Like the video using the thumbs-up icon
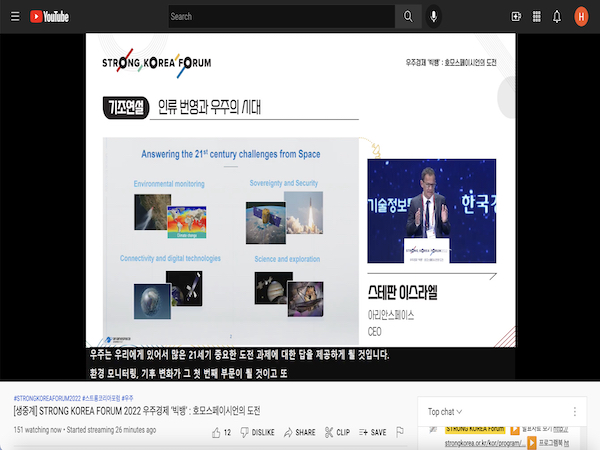Viewport: 600px width, 450px height. tap(216, 432)
